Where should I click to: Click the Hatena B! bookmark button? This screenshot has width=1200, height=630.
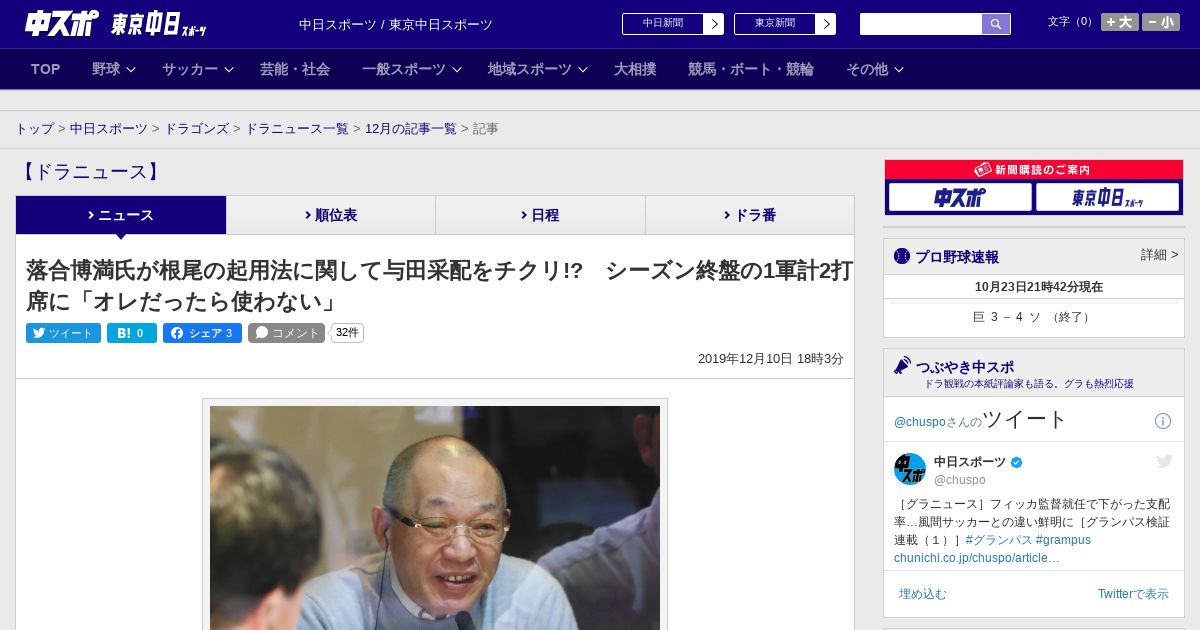tap(132, 333)
